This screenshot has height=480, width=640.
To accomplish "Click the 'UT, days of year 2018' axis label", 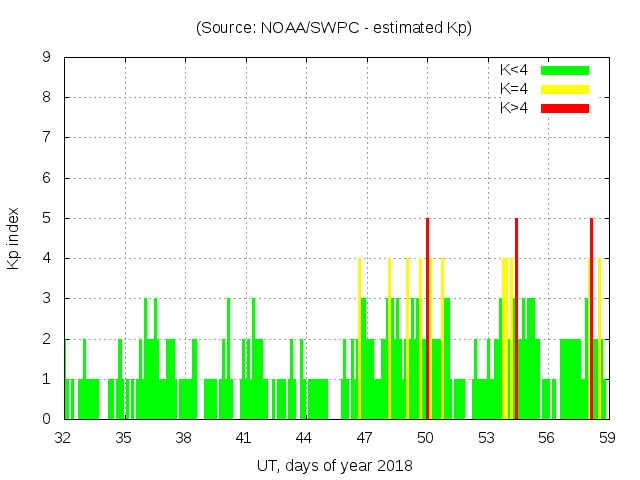I will point(334,466).
